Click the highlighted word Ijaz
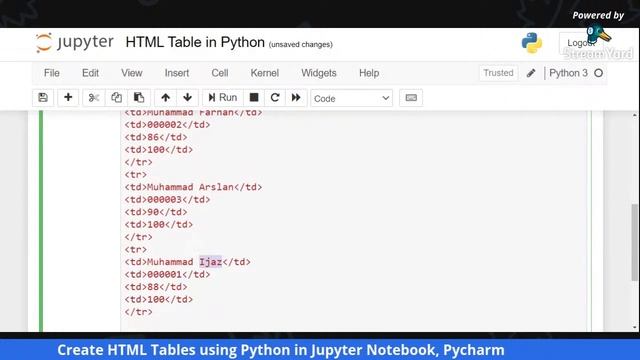This screenshot has width=640, height=360. click(x=211, y=262)
